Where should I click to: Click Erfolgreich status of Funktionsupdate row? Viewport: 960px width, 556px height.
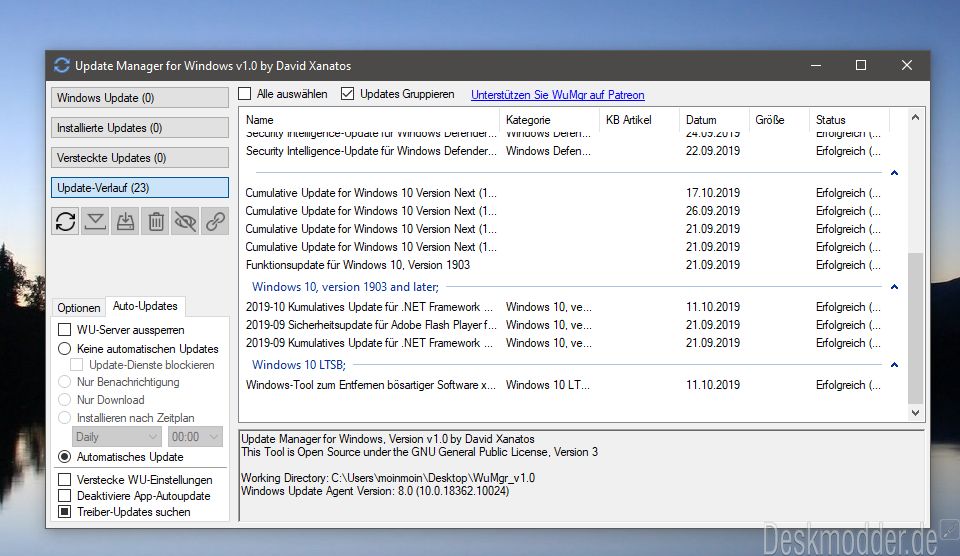(x=848, y=265)
